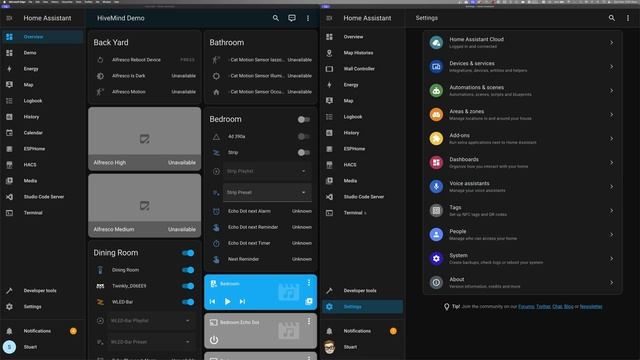Image resolution: width=640 pixels, height=360 pixels.
Task: Open Stuart's profile in left window sidebar
Action: [x=43, y=347]
